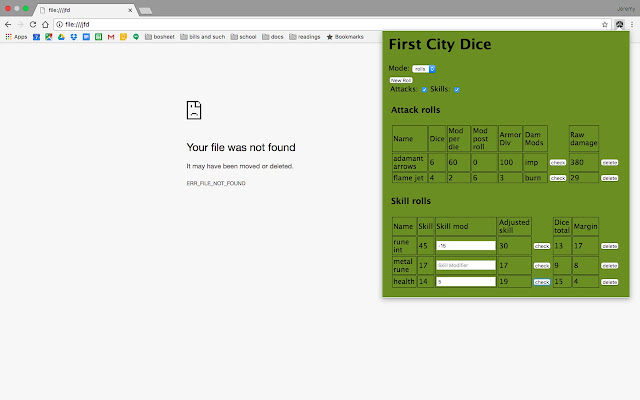
Task: Open Chrome's three-dot menu
Action: coord(632,24)
